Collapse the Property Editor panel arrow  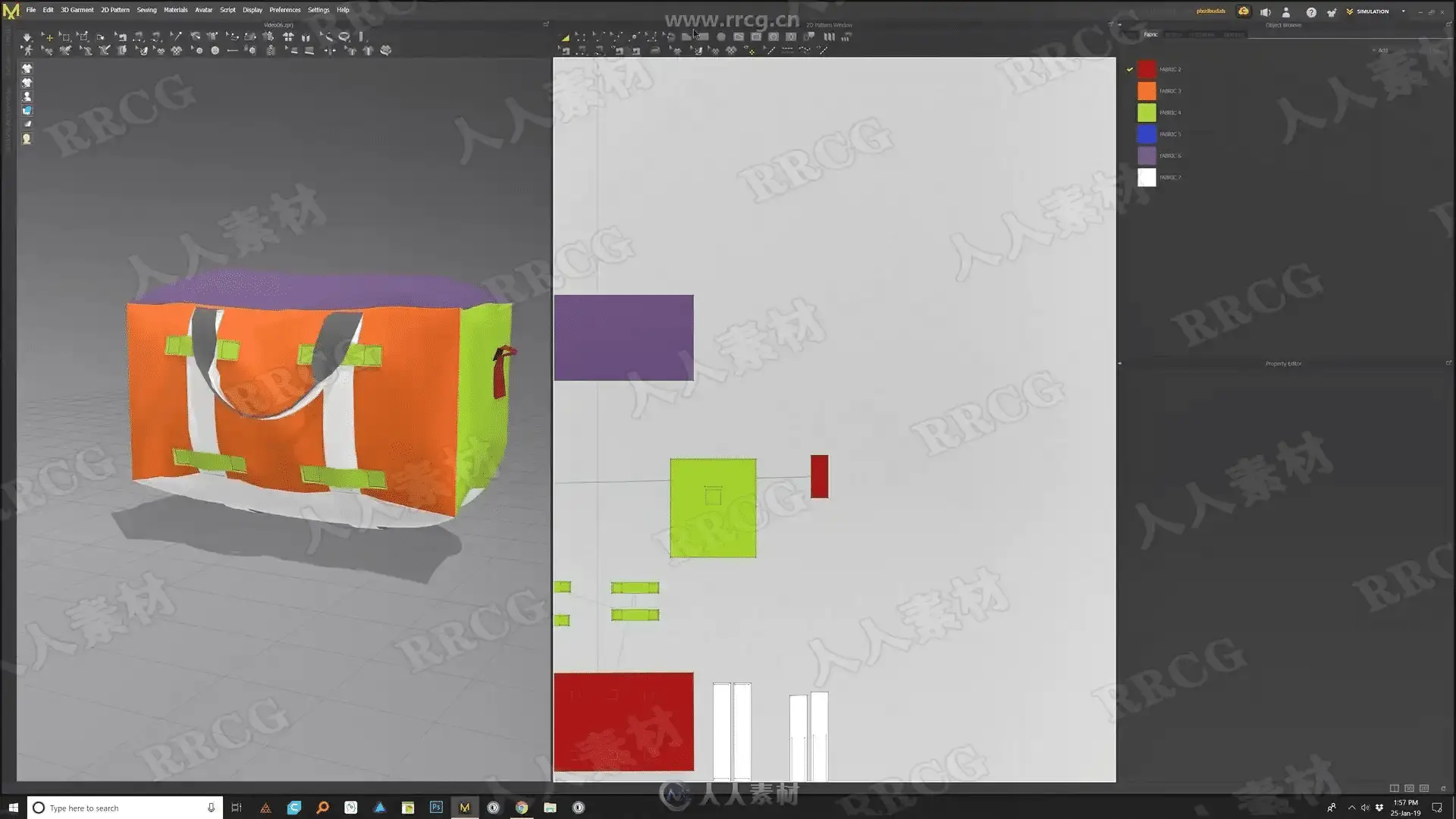tap(1119, 363)
